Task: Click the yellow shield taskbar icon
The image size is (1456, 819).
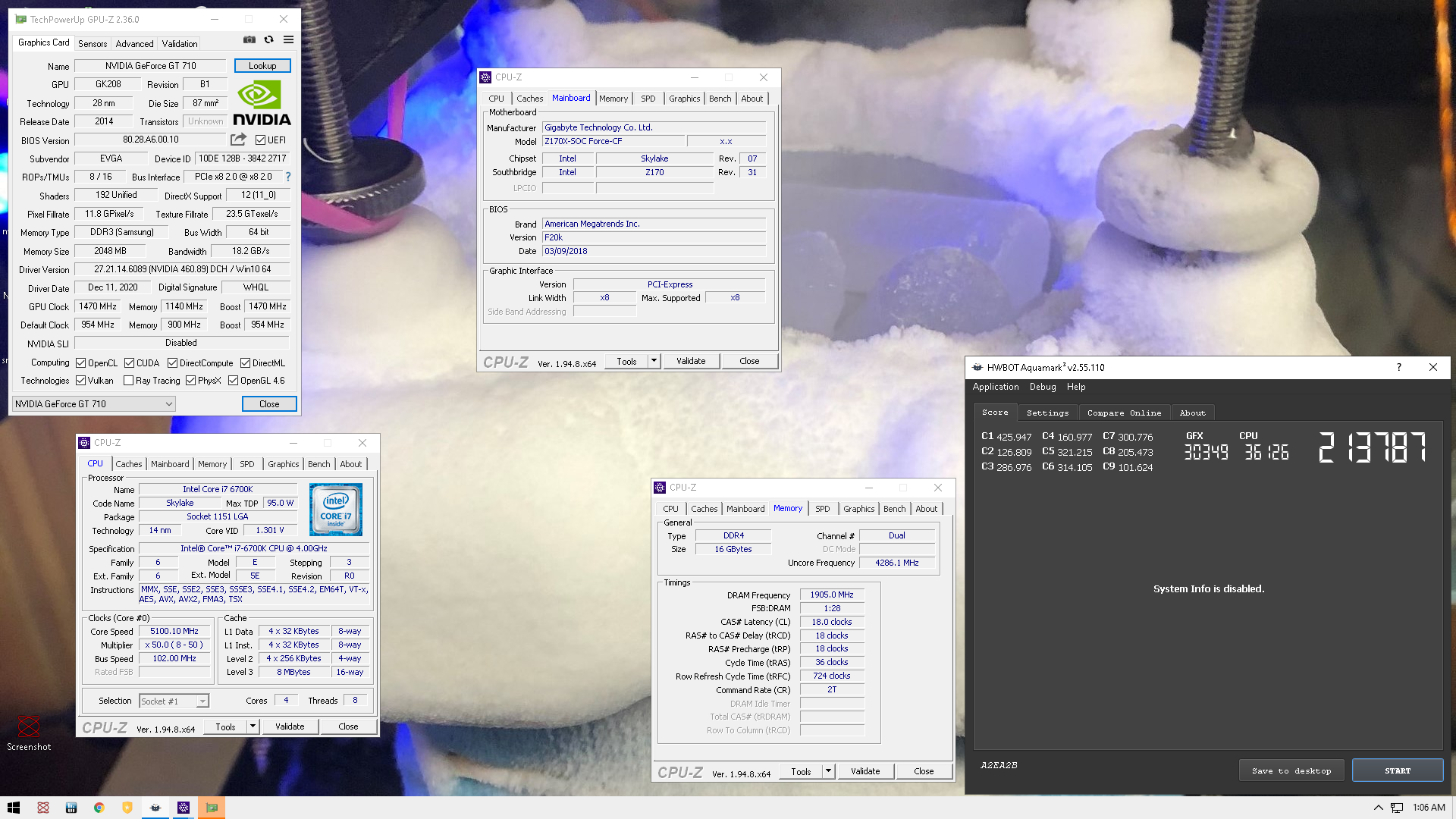Action: coord(127,808)
